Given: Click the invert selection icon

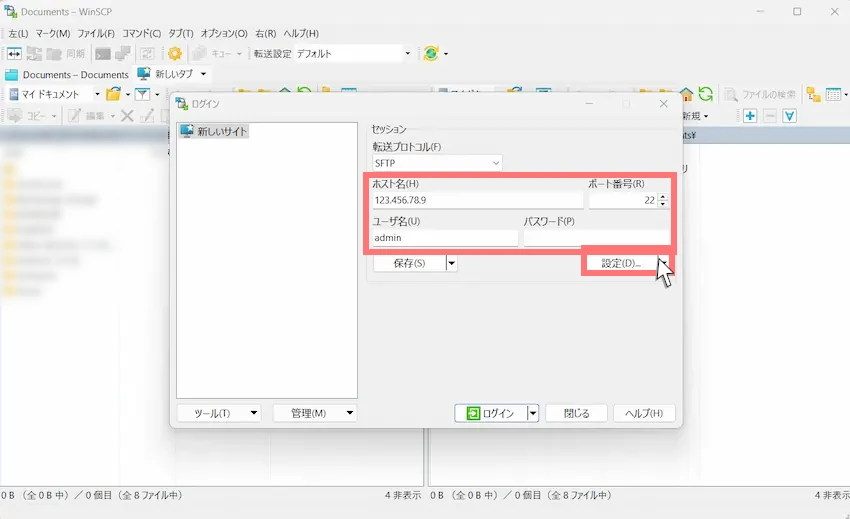Looking at the screenshot, I should point(789,116).
